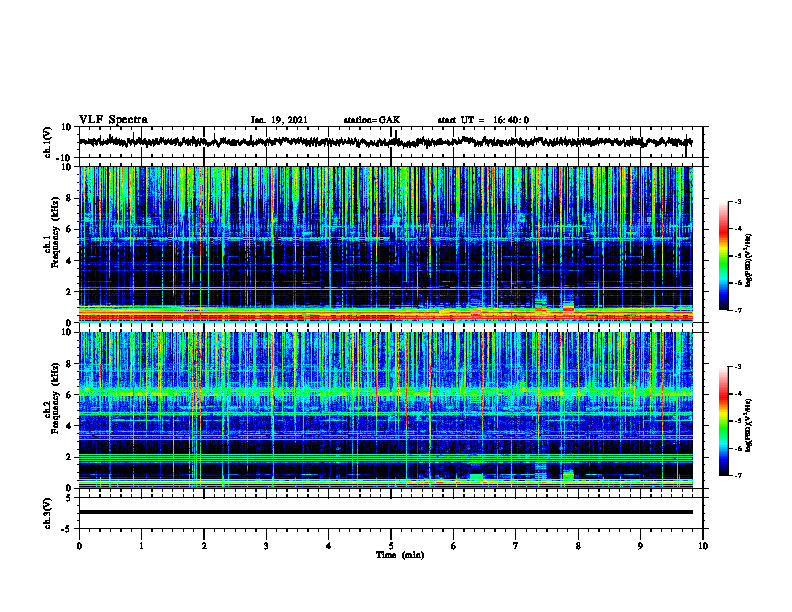Click time axis tick label "3"
Screen dimensions: 792x612
point(266,546)
